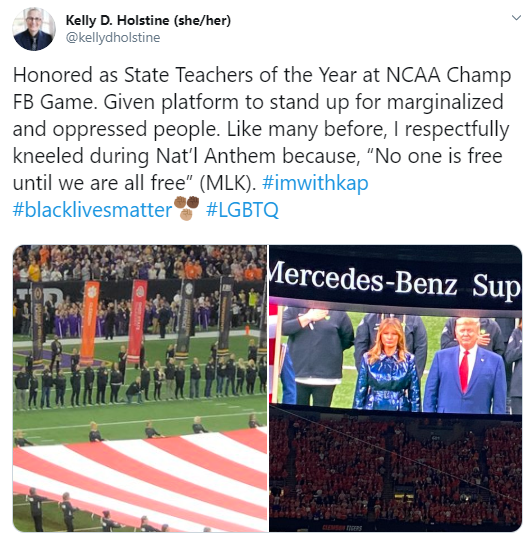Viewport: 528px width, 550px height.
Task: Click the Mercedes-Benz sign in right photo
Action: pos(395,281)
